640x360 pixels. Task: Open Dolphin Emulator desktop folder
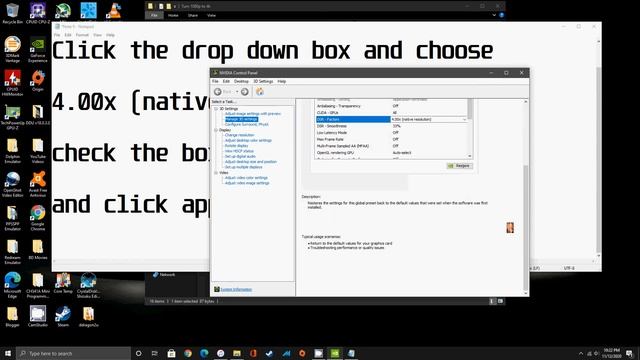pyautogui.click(x=12, y=151)
